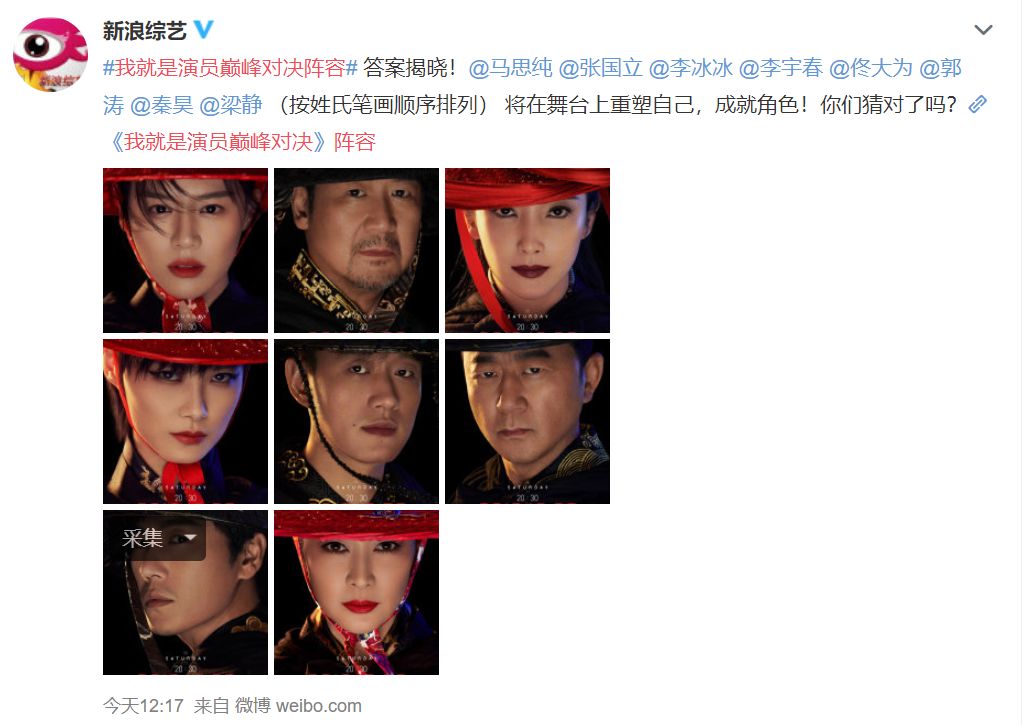The image size is (1022, 726).
Task: Expand the post options chevron
Action: [983, 30]
